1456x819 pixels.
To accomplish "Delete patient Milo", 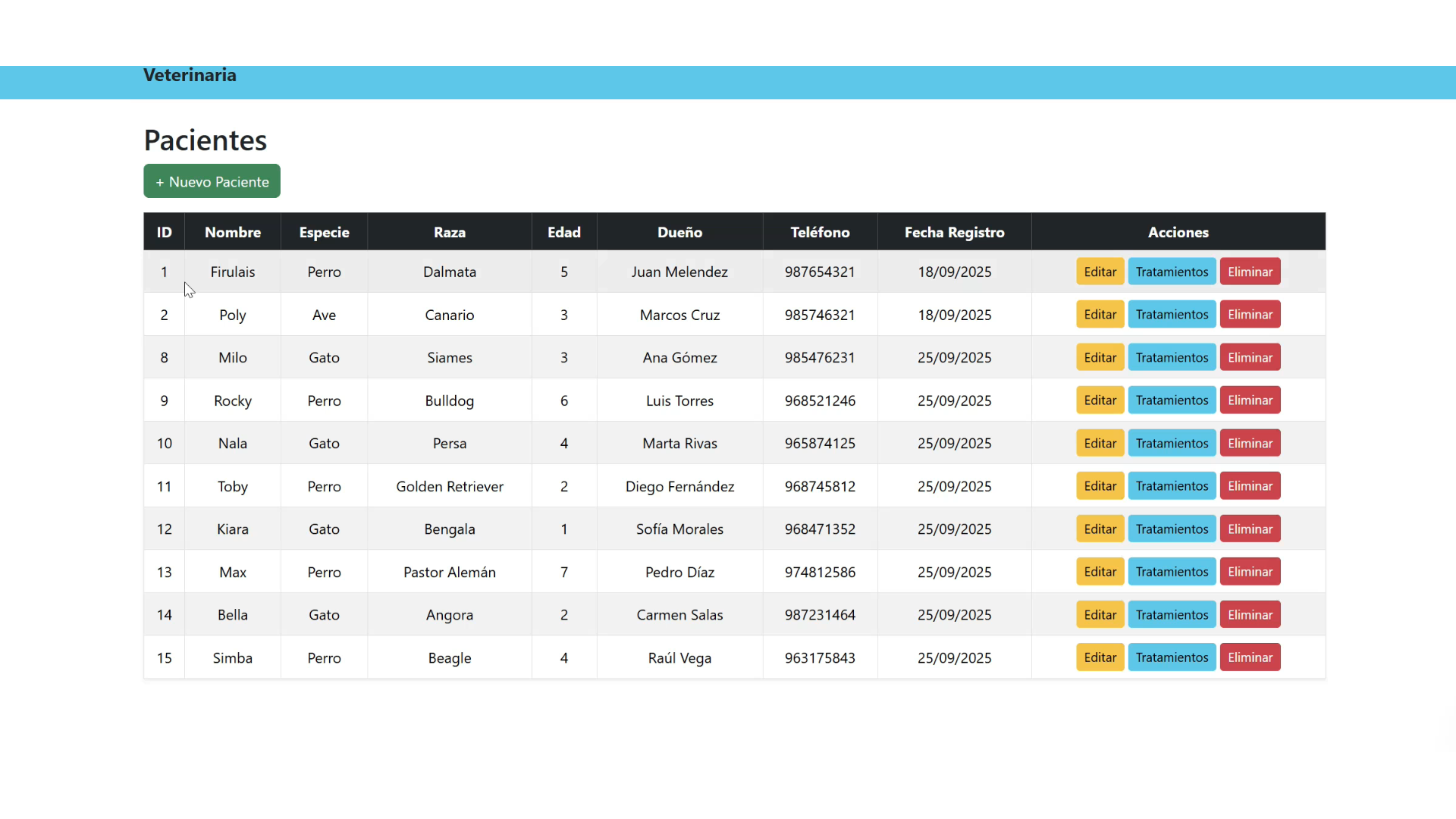I will (x=1250, y=357).
